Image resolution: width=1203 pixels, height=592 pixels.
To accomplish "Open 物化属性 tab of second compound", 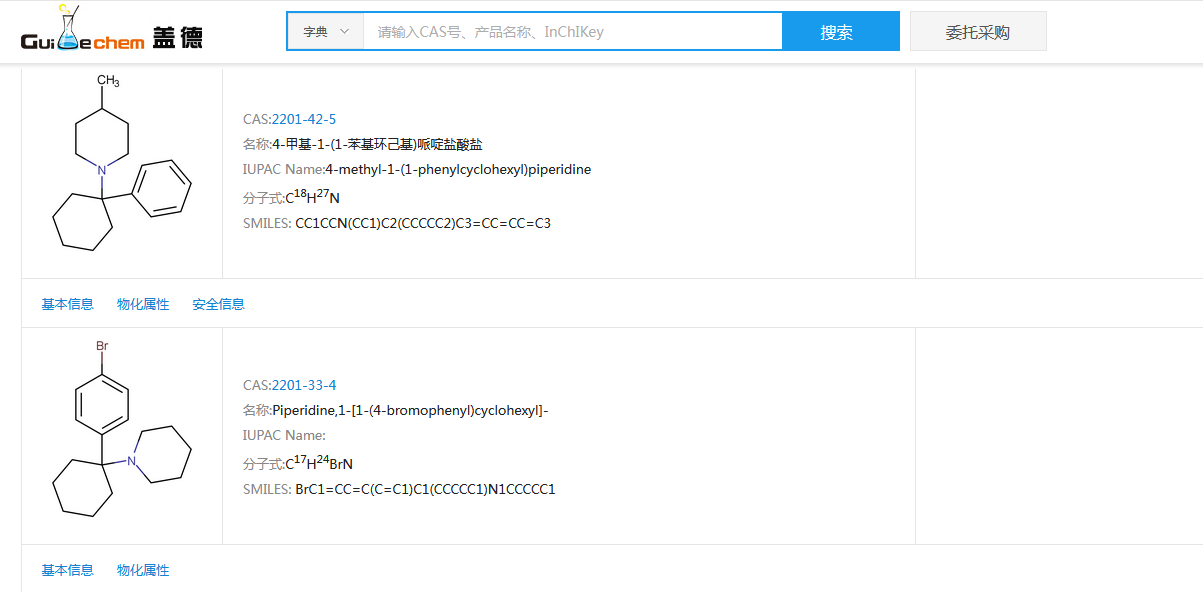I will pos(143,569).
